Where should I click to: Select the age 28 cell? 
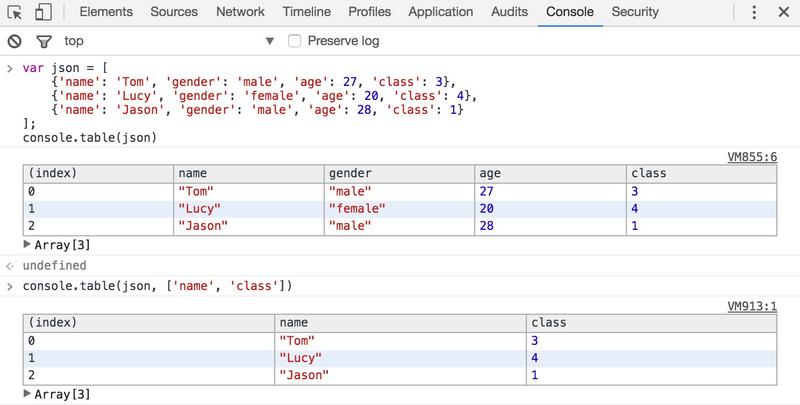551,226
